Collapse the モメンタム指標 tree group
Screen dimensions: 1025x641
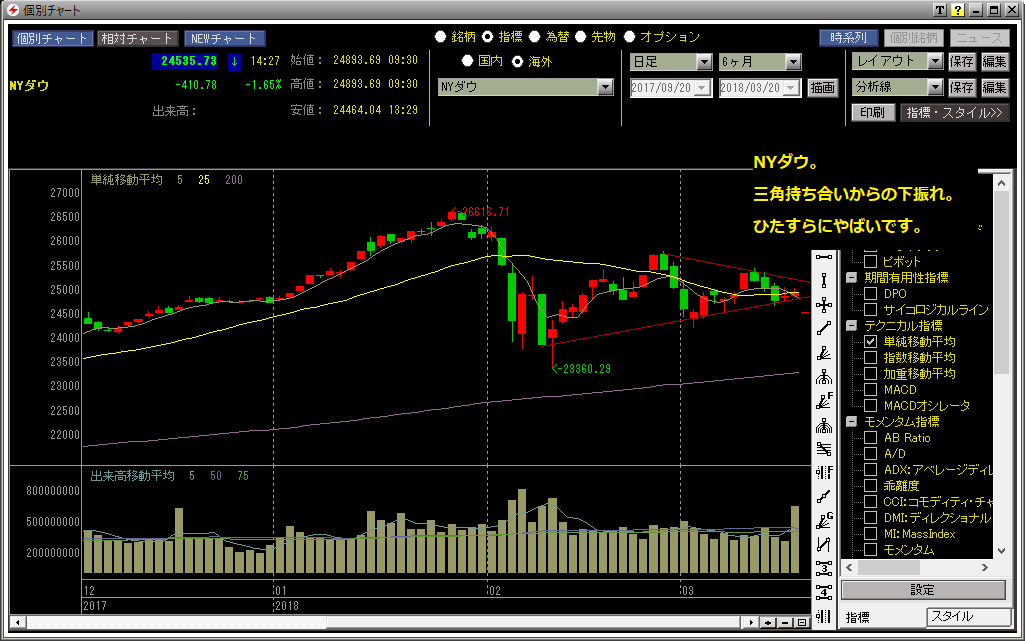(852, 421)
